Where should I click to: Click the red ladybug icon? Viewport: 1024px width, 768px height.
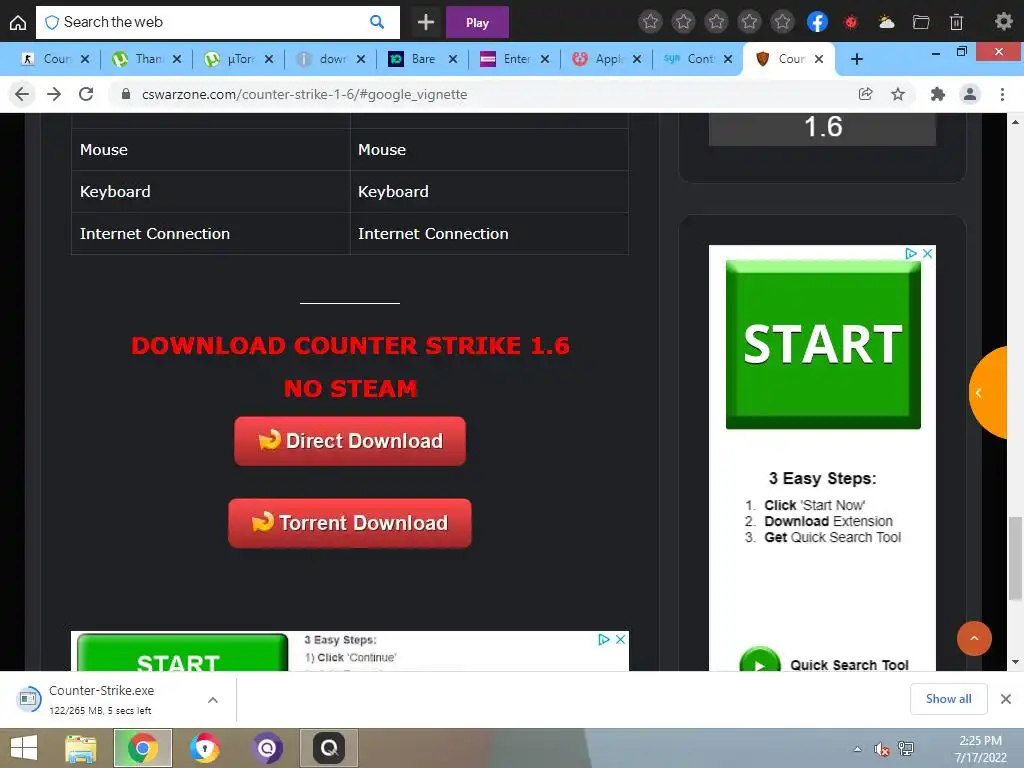(850, 22)
